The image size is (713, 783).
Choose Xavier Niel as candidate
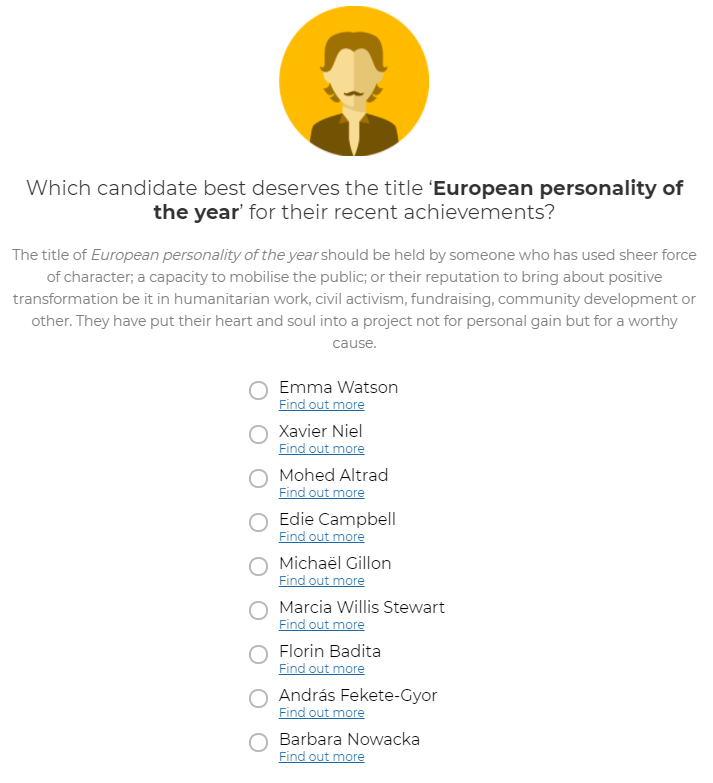(259, 434)
